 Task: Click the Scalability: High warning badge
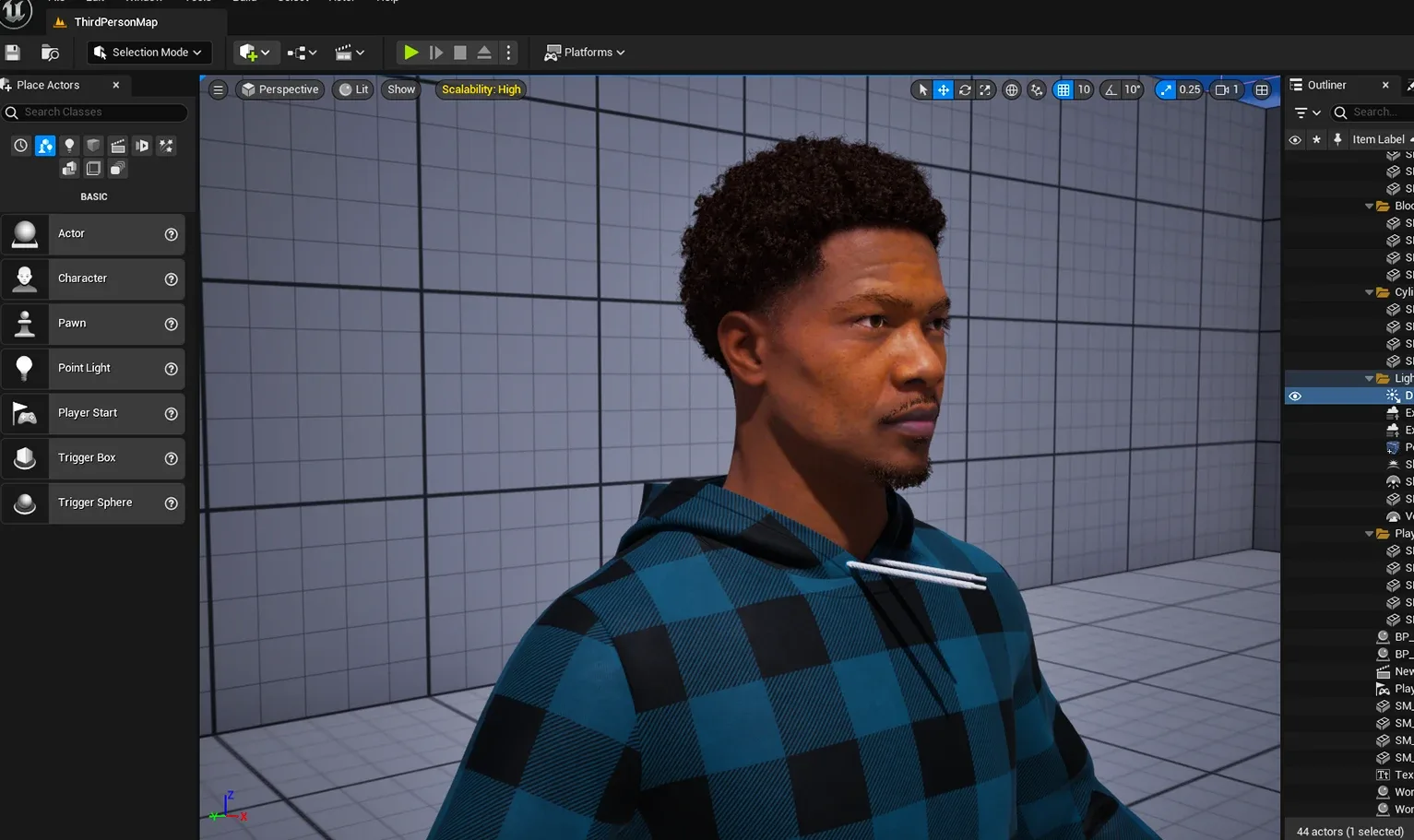point(480,89)
